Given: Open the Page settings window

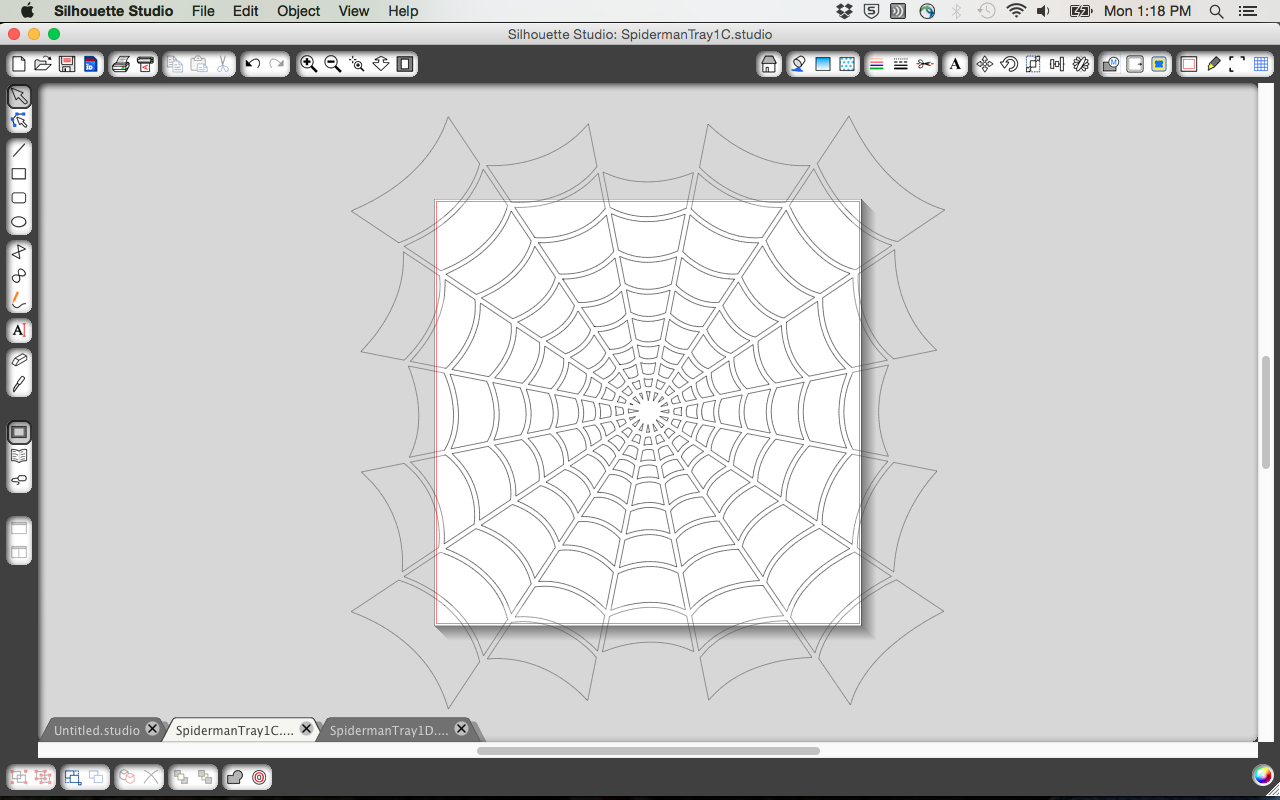Looking at the screenshot, I should [1189, 64].
